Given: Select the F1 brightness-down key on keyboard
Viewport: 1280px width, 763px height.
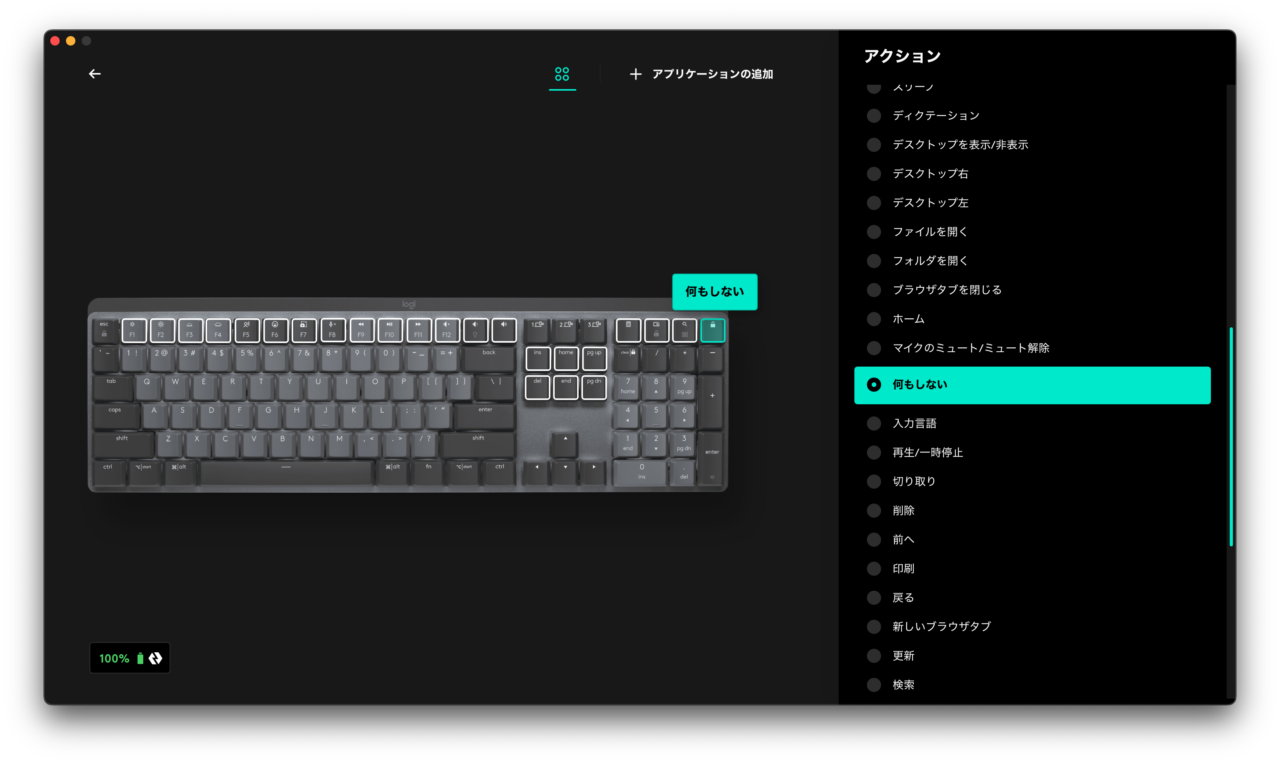Looking at the screenshot, I should [x=134, y=331].
